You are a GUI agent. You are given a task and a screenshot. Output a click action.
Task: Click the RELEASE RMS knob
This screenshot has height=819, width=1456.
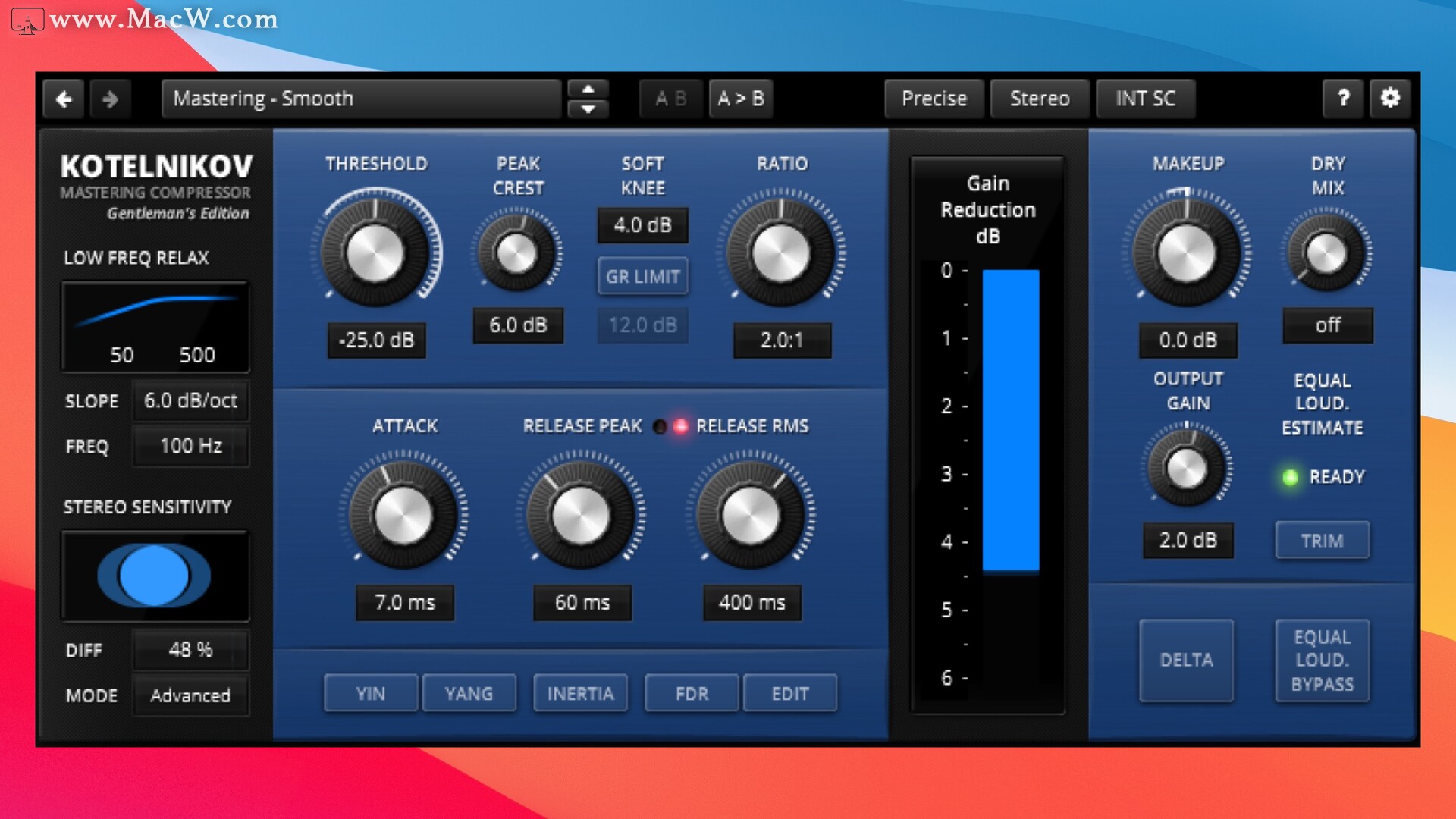click(751, 516)
